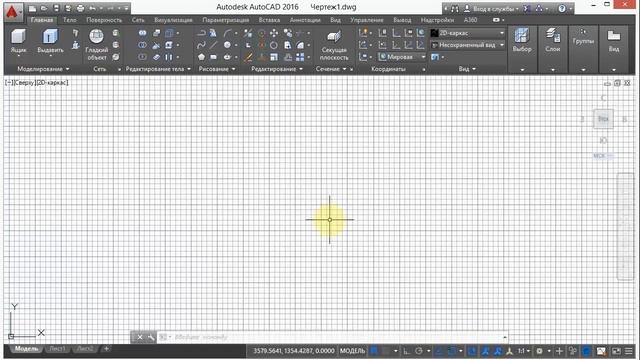This screenshot has height=360, width=640.
Task: Expand the Сечение panel
Action: [x=331, y=69]
